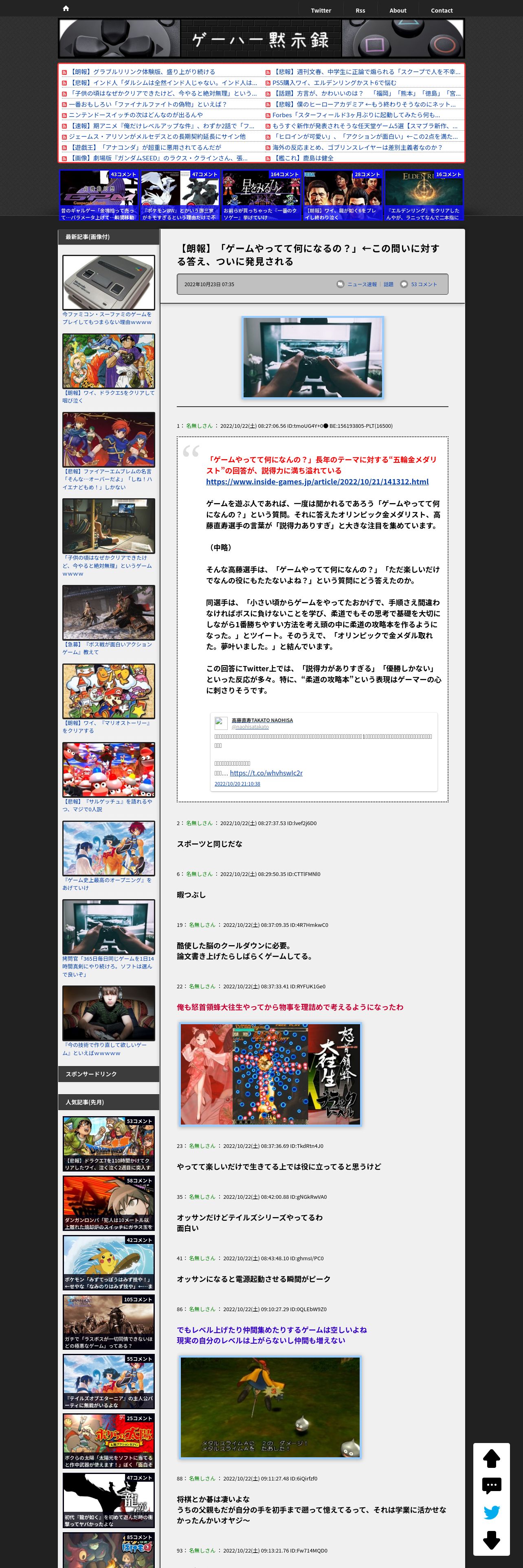Click the article's controller hero image
This screenshot has height=1568, width=523.
313,357
